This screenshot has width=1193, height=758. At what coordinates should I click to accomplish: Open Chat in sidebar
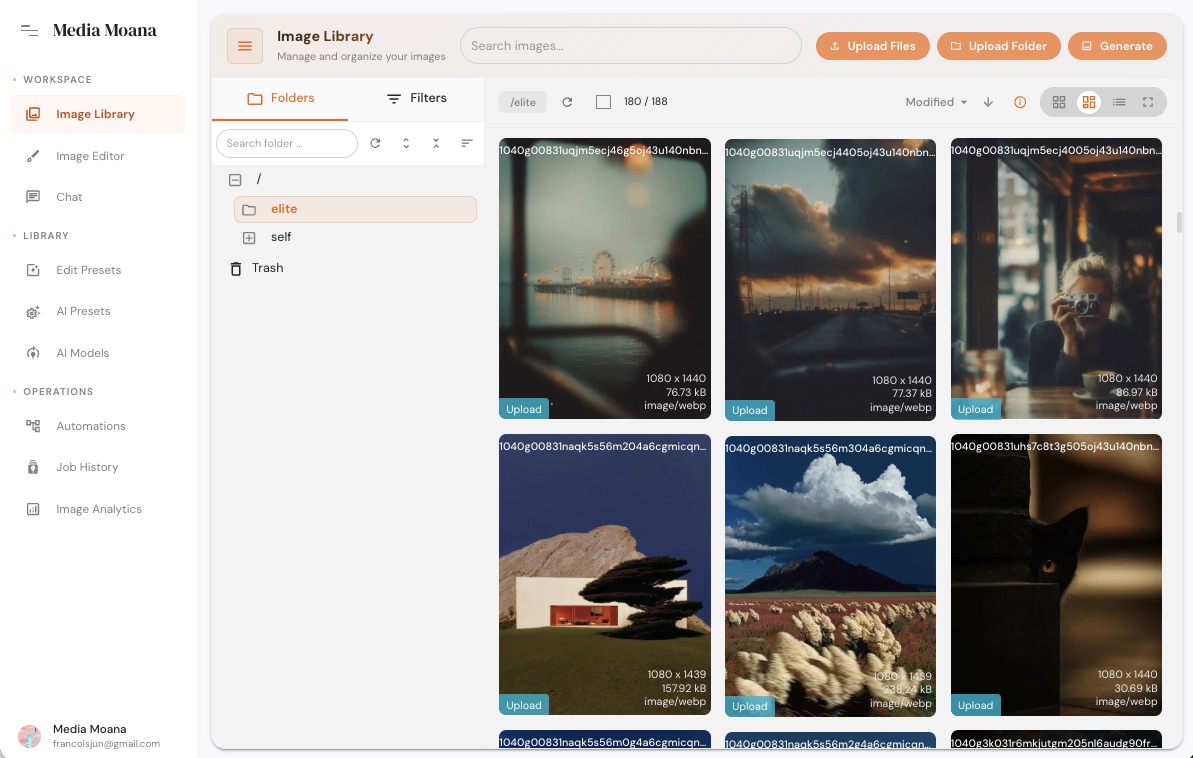click(x=98, y=197)
